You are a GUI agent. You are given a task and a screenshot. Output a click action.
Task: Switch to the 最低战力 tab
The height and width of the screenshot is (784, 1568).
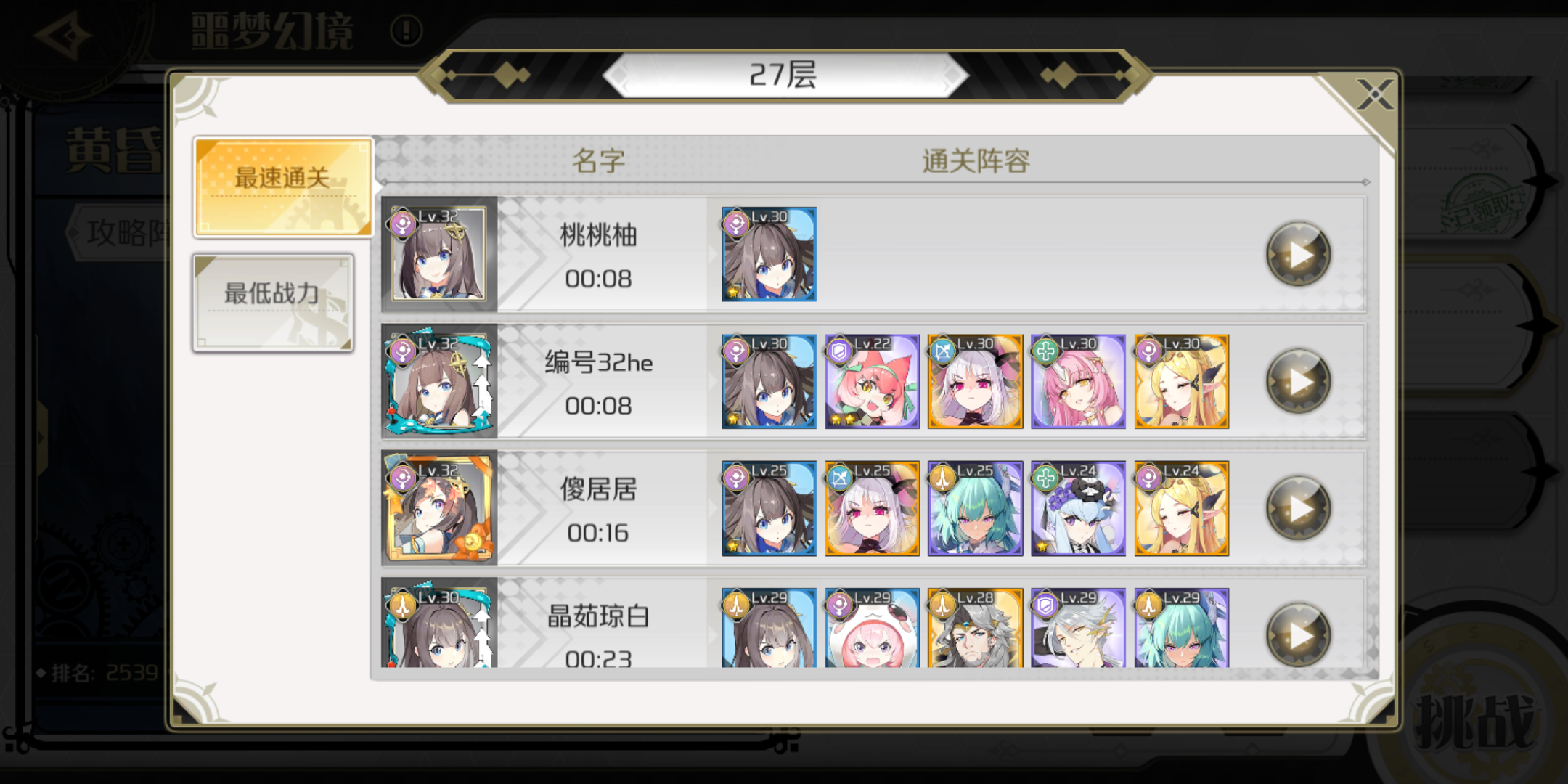pos(273,303)
